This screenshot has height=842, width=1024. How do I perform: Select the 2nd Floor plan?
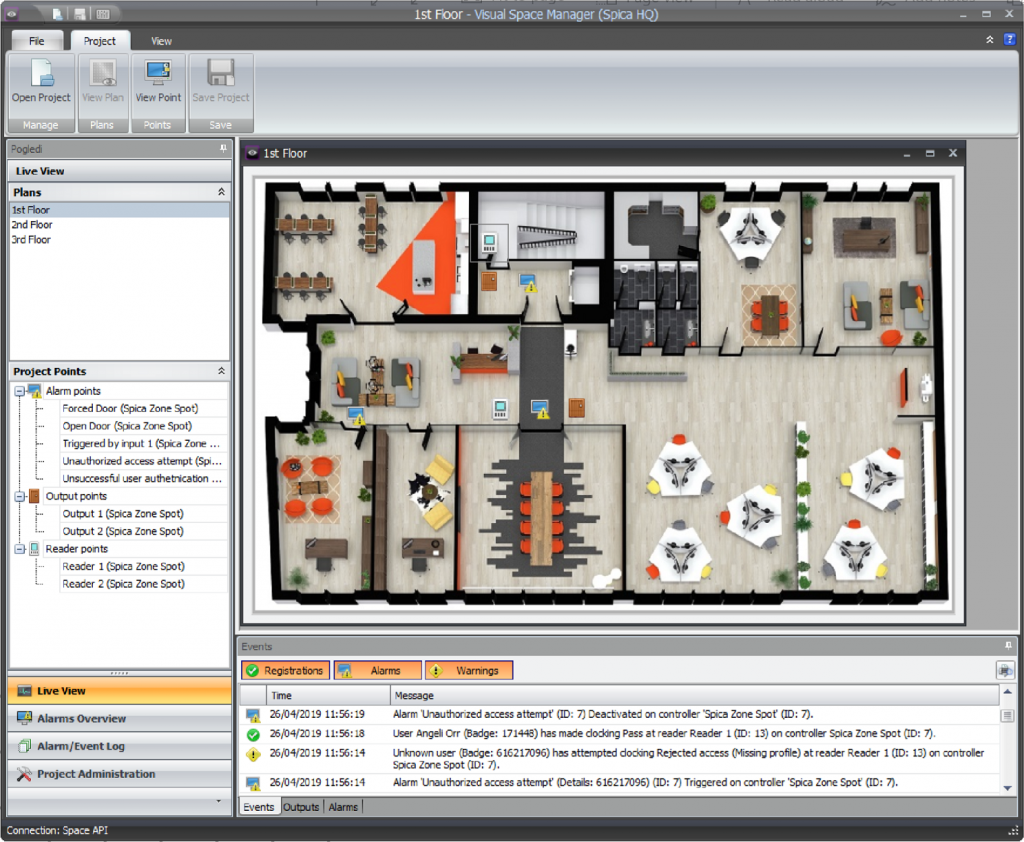[x=31, y=224]
